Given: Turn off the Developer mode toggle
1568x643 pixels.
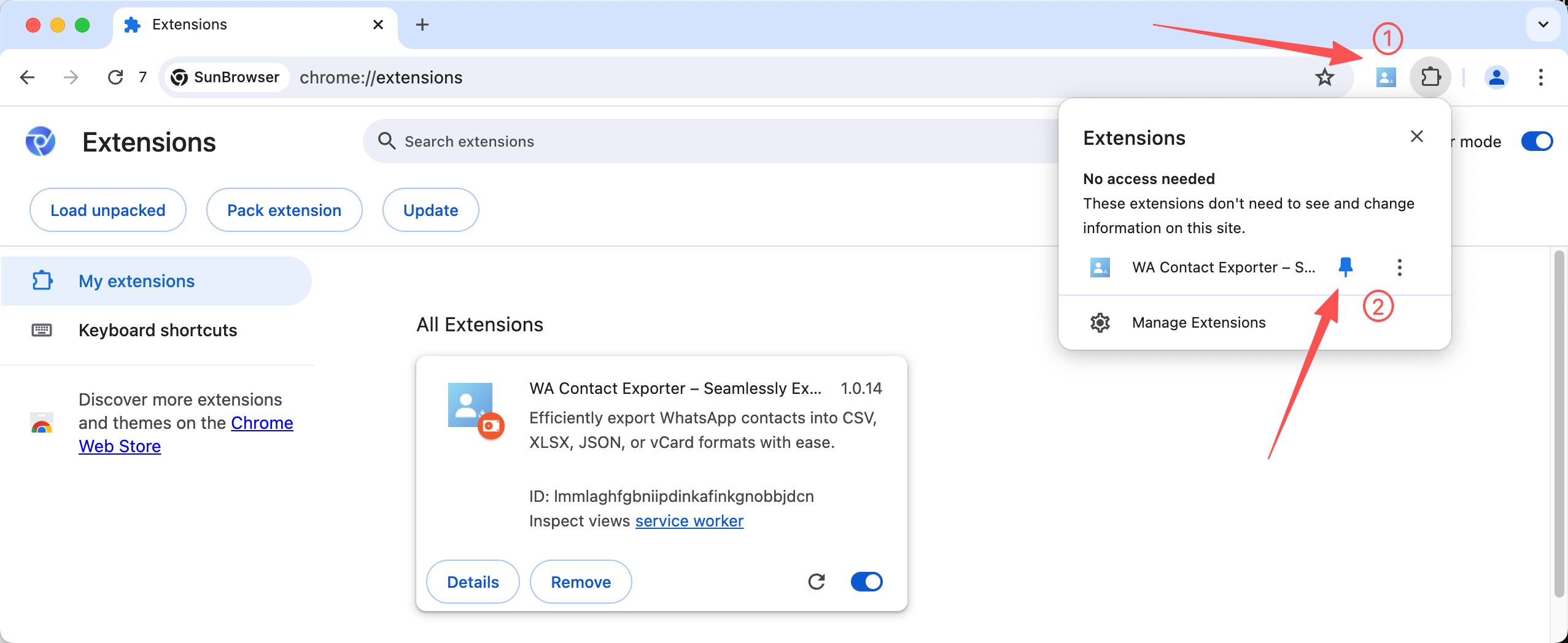Looking at the screenshot, I should (x=1536, y=142).
